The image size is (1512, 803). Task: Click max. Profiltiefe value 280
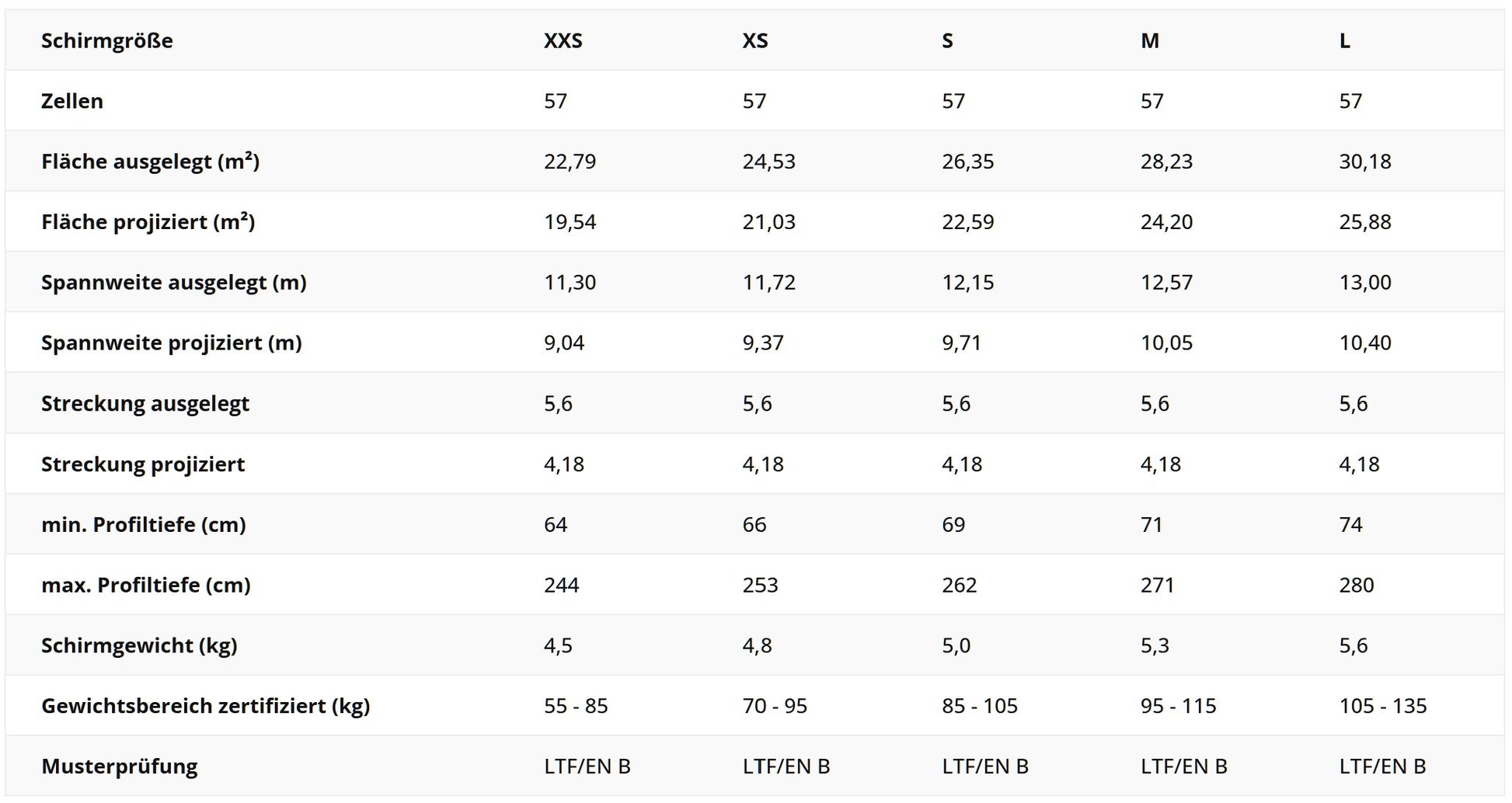1357,586
